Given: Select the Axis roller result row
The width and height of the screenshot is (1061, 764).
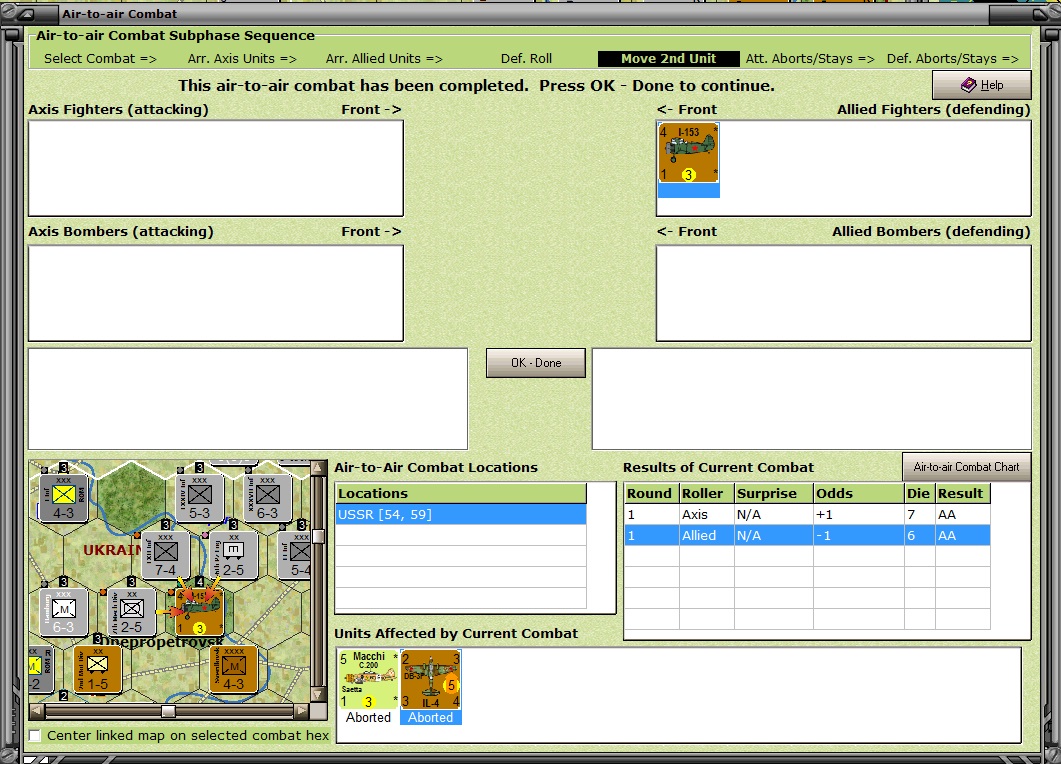Looking at the screenshot, I should [x=808, y=514].
